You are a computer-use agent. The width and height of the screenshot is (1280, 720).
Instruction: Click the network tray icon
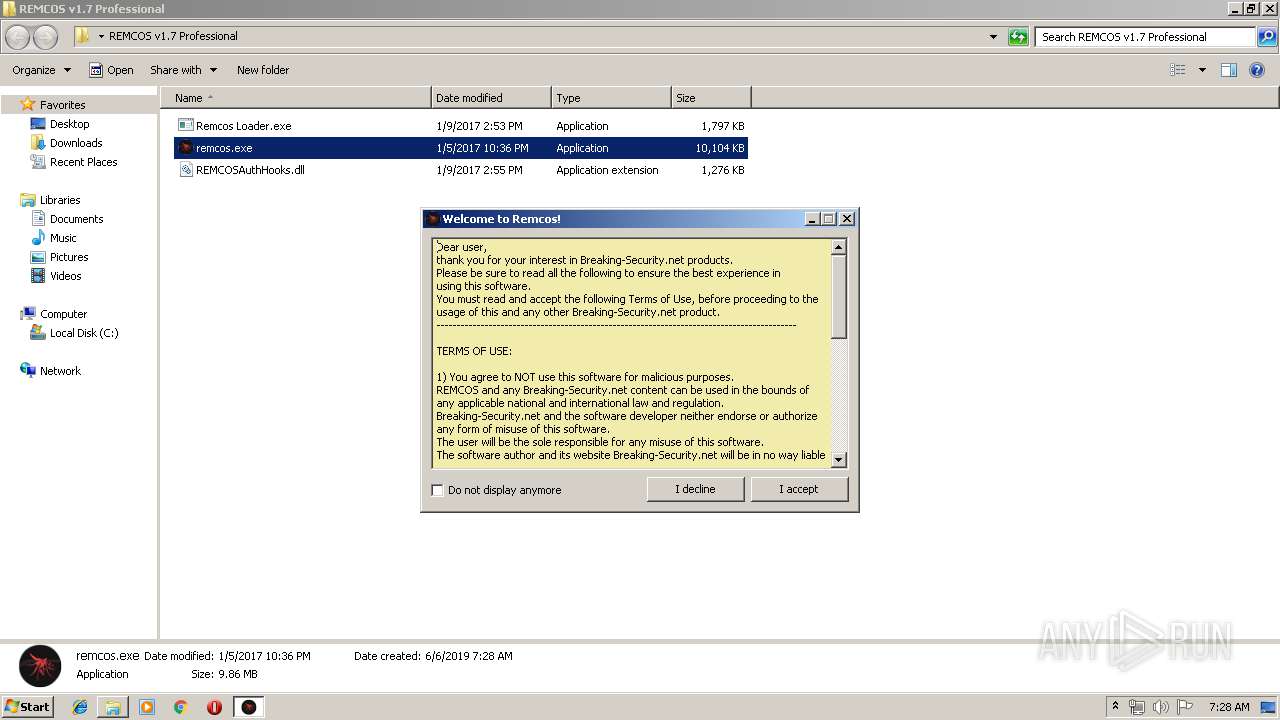(1137, 707)
